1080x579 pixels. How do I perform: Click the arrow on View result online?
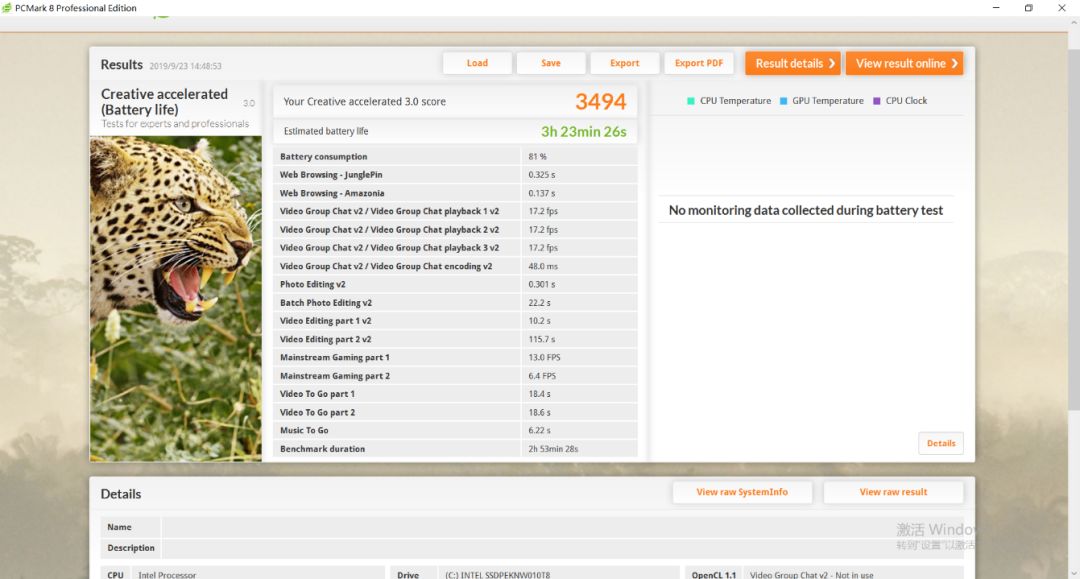coord(955,63)
